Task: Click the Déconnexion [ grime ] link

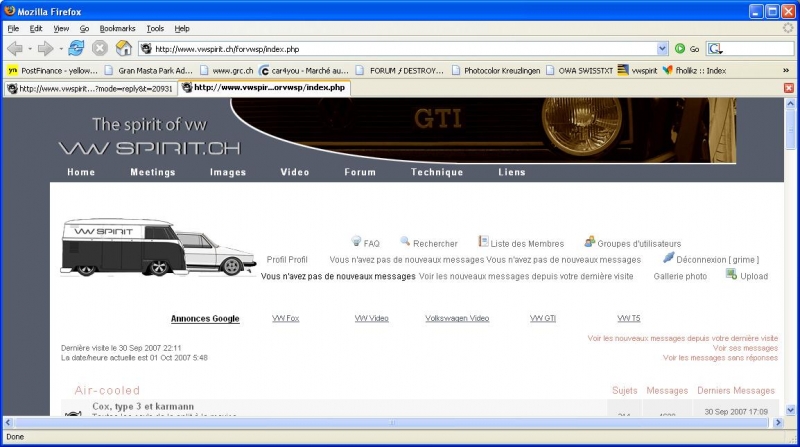Action: tap(714, 259)
